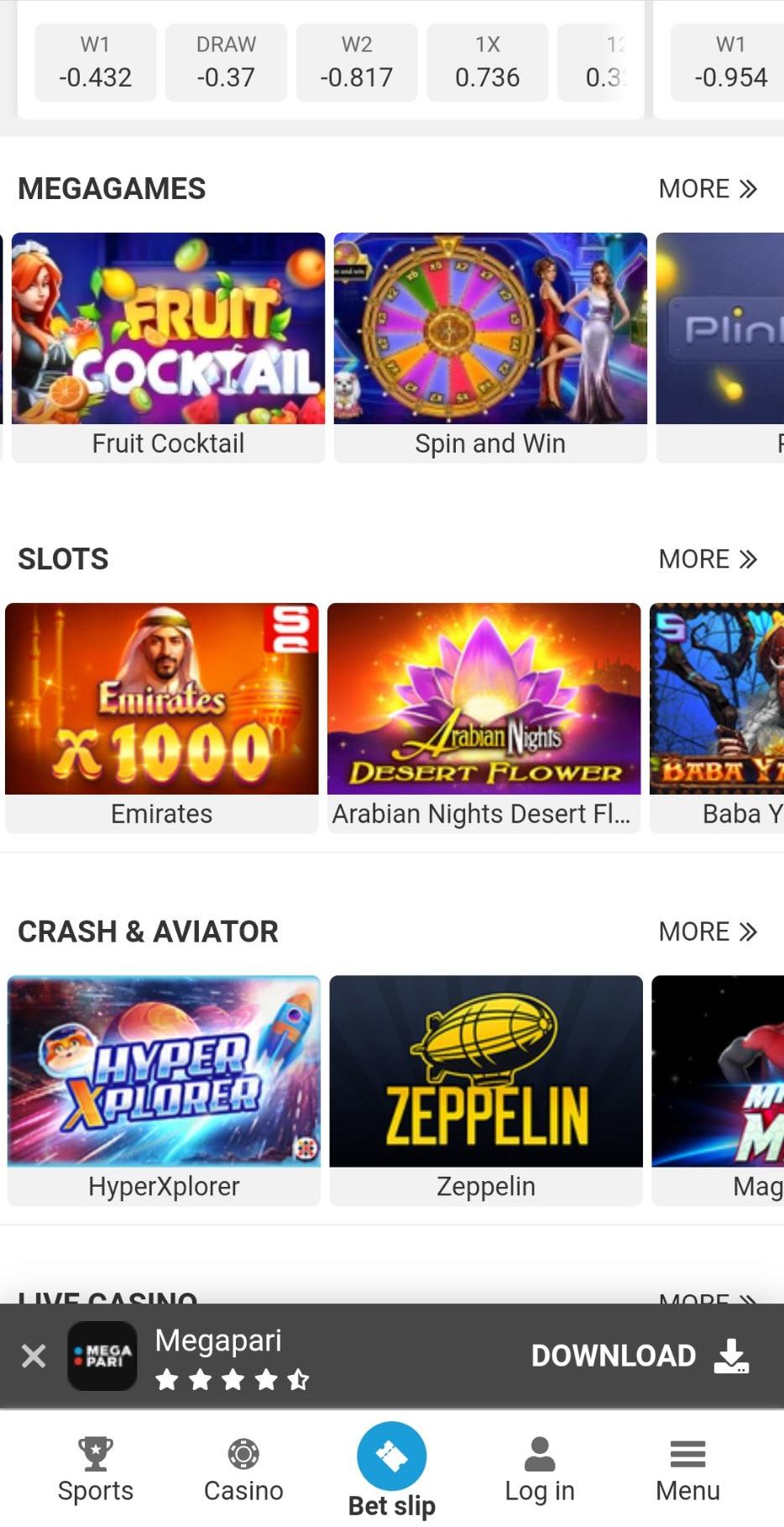Expand MORE for Megagames section

708,189
